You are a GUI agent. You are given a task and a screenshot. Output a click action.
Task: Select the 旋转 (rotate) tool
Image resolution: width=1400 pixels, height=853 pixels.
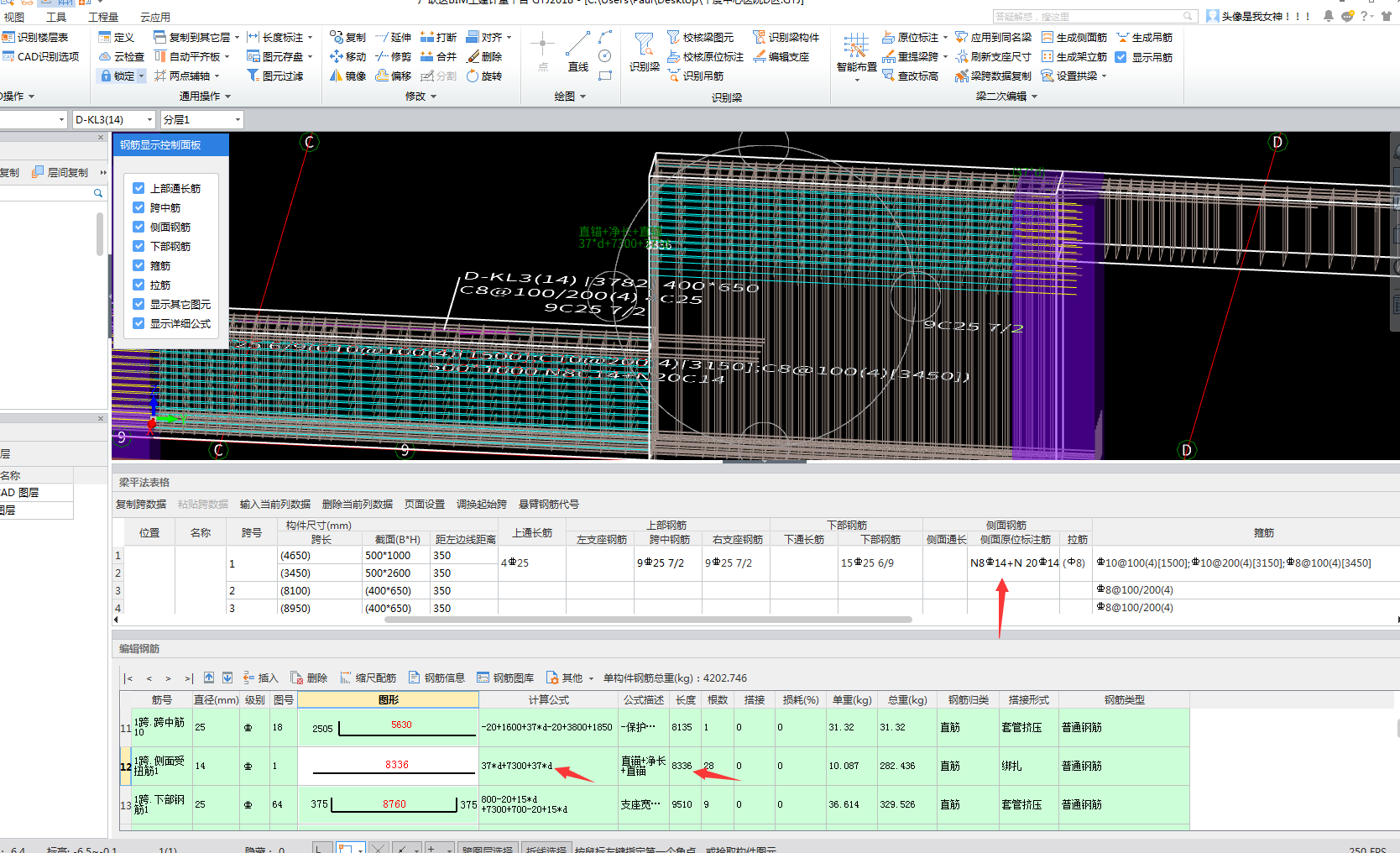click(x=473, y=76)
